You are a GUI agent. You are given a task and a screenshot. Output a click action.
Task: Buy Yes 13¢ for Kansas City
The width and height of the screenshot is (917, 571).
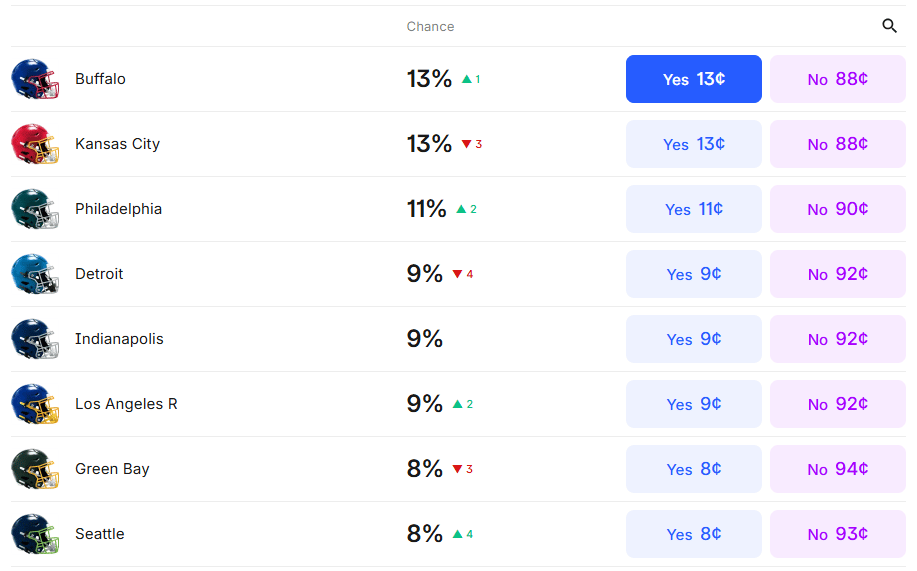693,144
